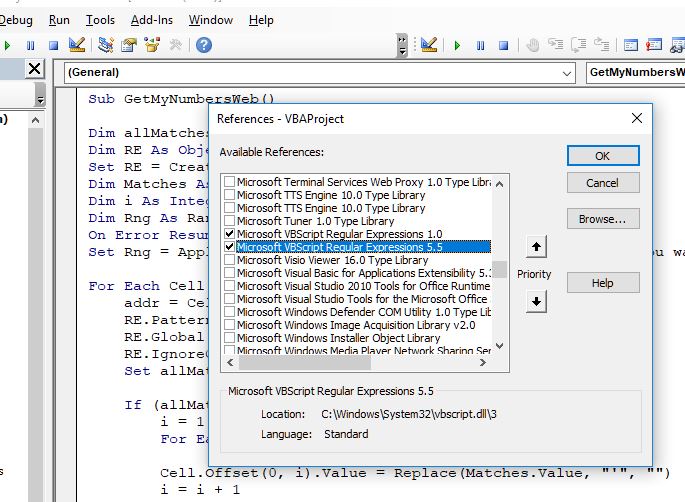The width and height of the screenshot is (685, 502).
Task: Click Cancel in the References dialog
Action: [x=603, y=183]
